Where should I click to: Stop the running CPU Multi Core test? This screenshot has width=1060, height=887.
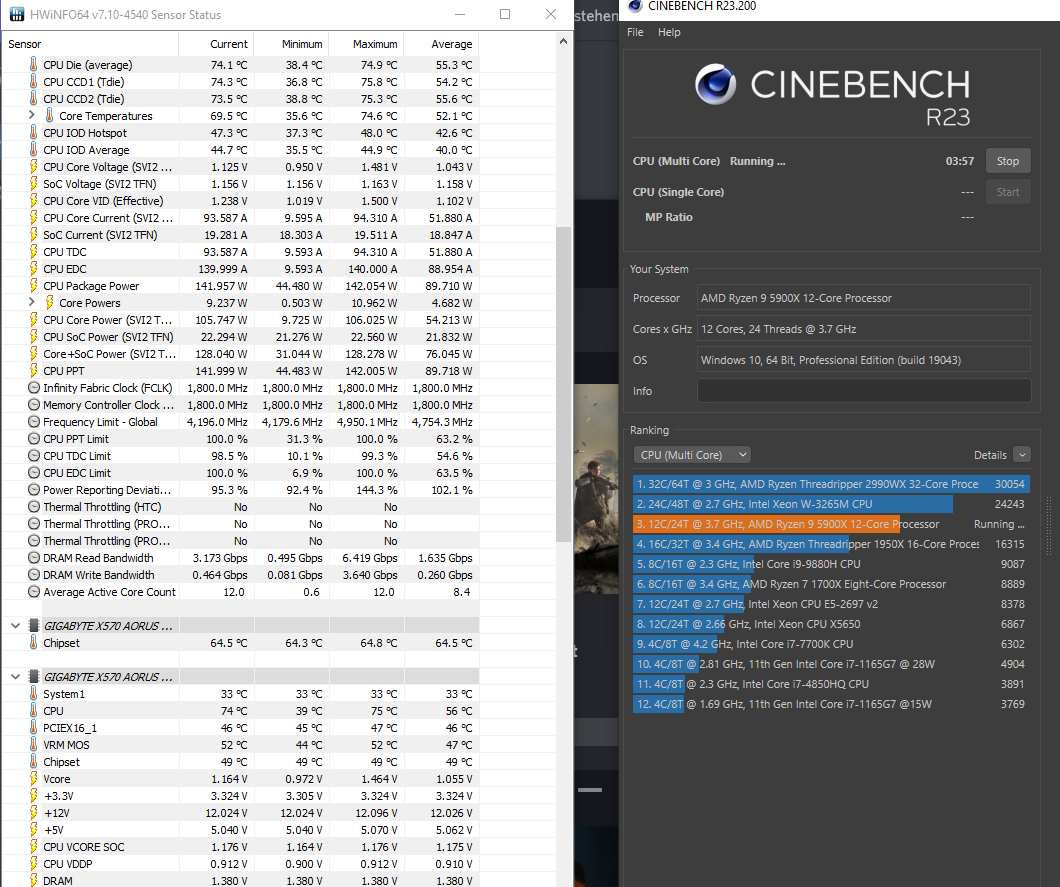1007,161
